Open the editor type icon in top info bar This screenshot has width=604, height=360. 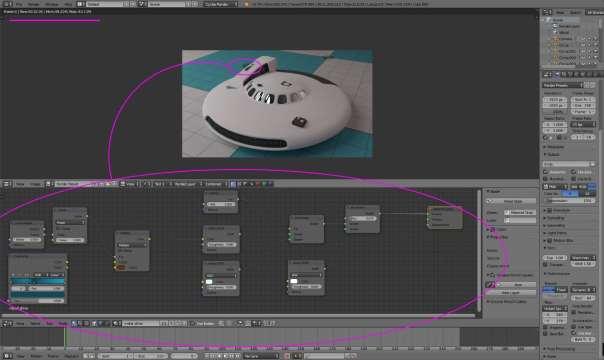tap(7, 4)
